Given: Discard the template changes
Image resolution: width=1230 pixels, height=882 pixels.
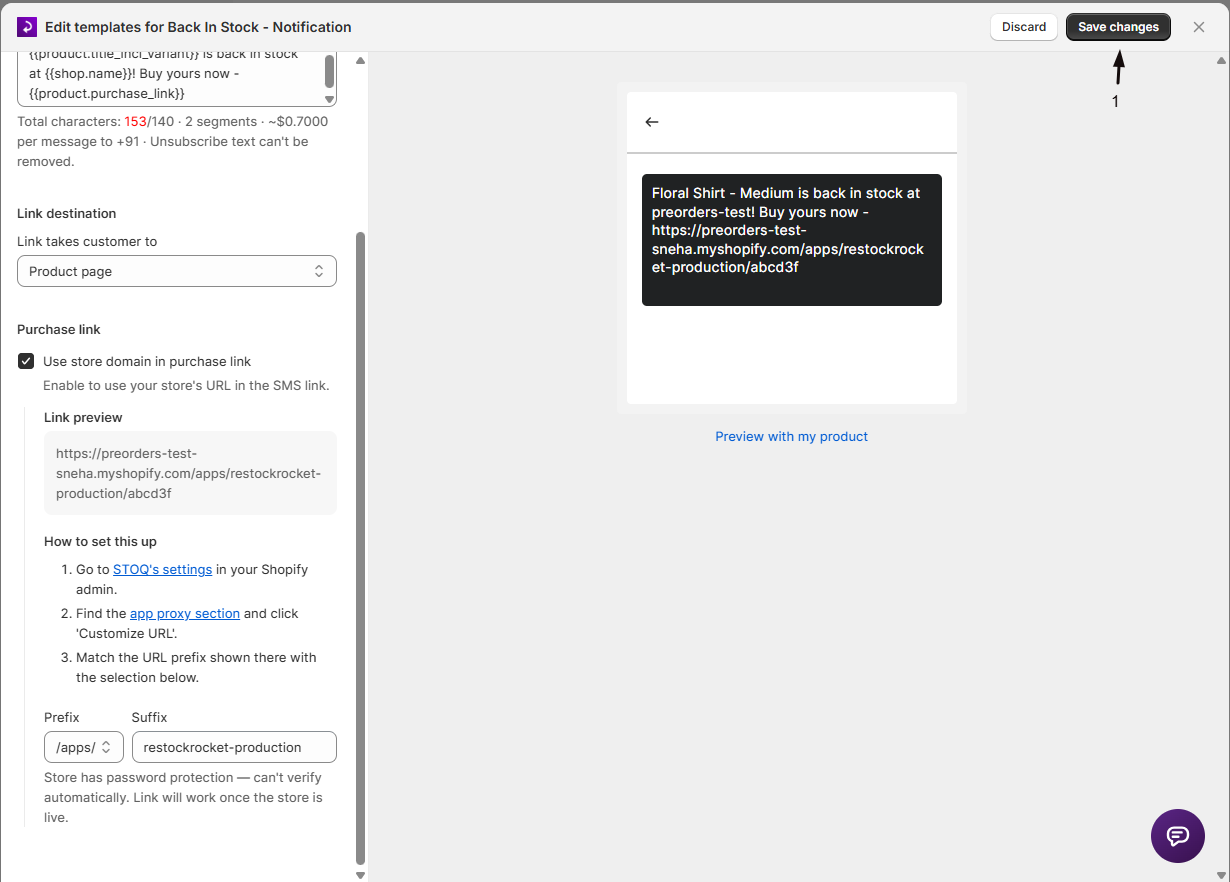Looking at the screenshot, I should coord(1024,27).
